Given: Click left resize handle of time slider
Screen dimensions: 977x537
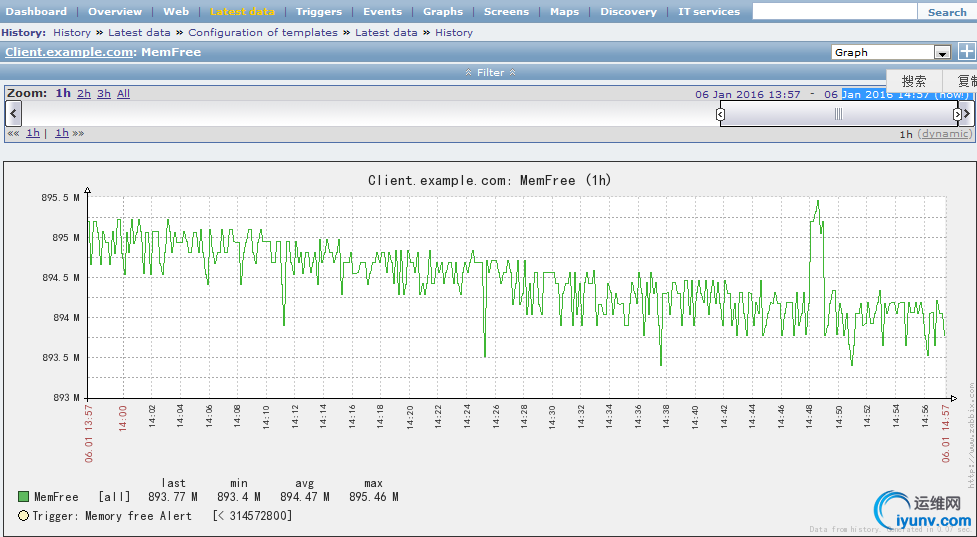Looking at the screenshot, I should (720, 114).
